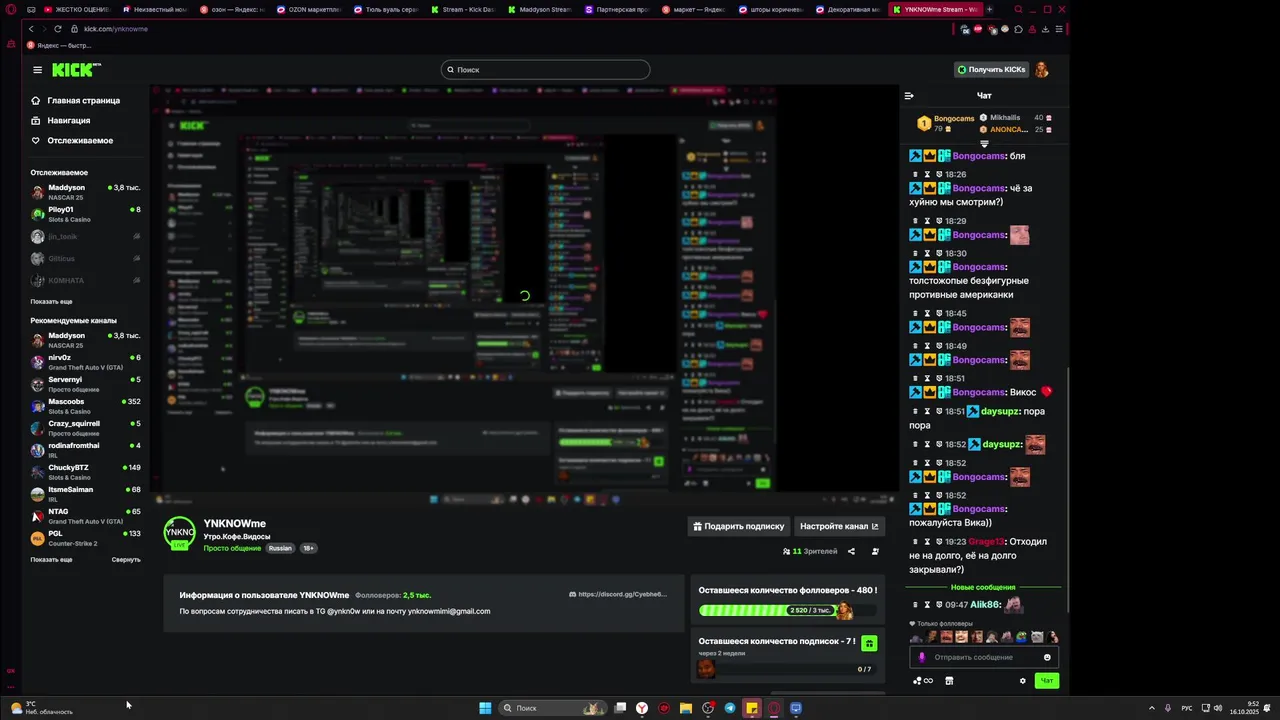Click the hourglass timeout icon on the Alik86 message
This screenshot has height=720, width=1280.
point(926,605)
